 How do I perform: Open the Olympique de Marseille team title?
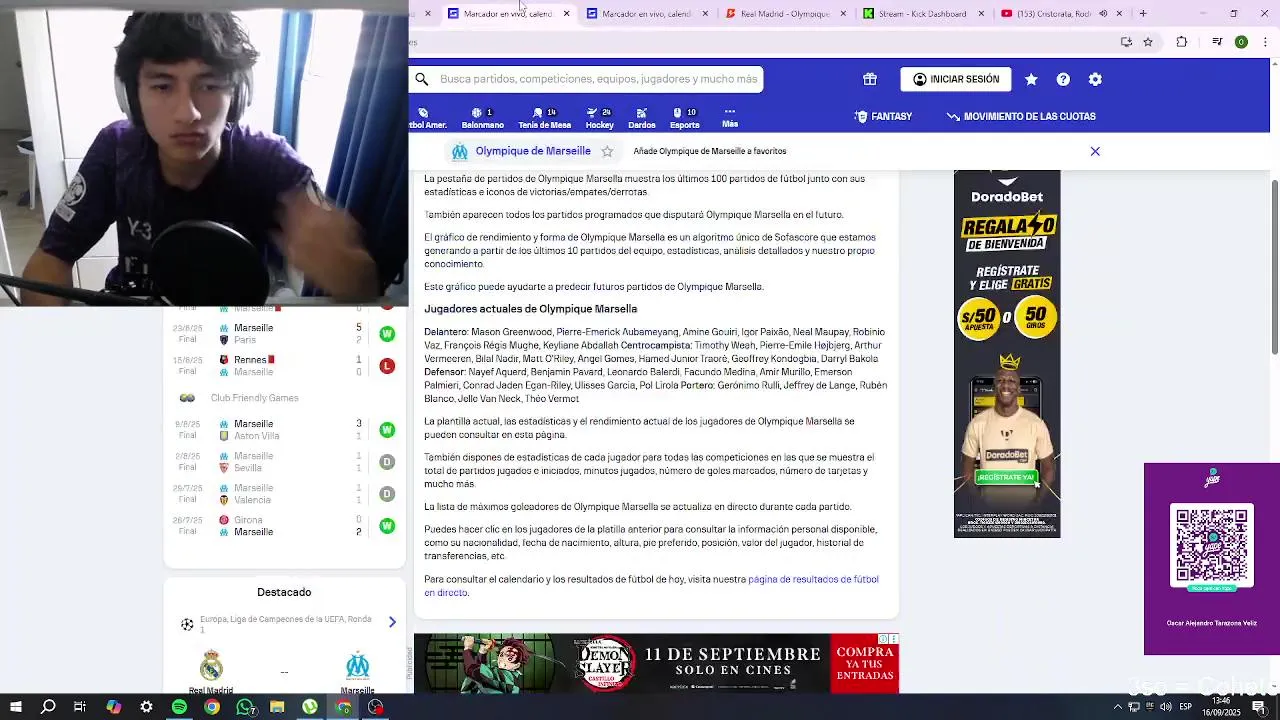pos(533,151)
